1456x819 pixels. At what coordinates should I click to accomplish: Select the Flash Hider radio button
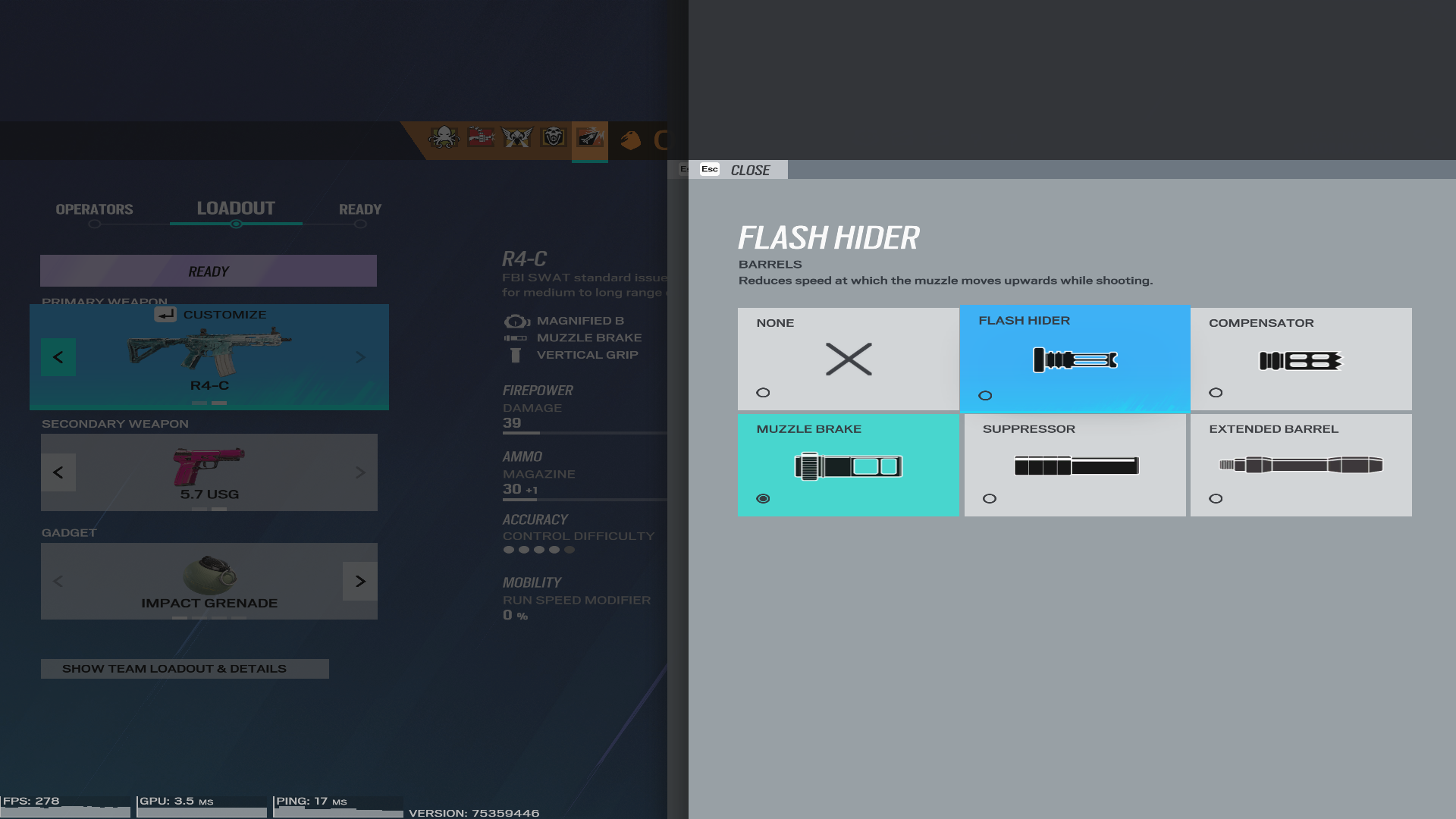[985, 396]
